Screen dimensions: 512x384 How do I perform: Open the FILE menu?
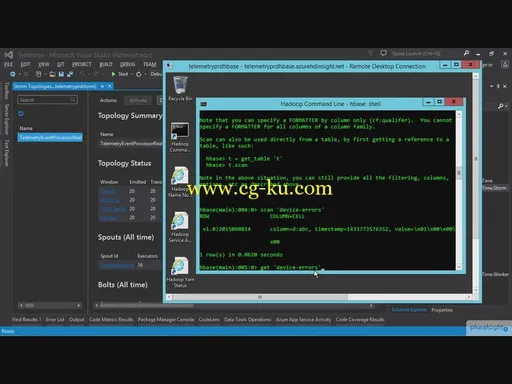pos(8,64)
